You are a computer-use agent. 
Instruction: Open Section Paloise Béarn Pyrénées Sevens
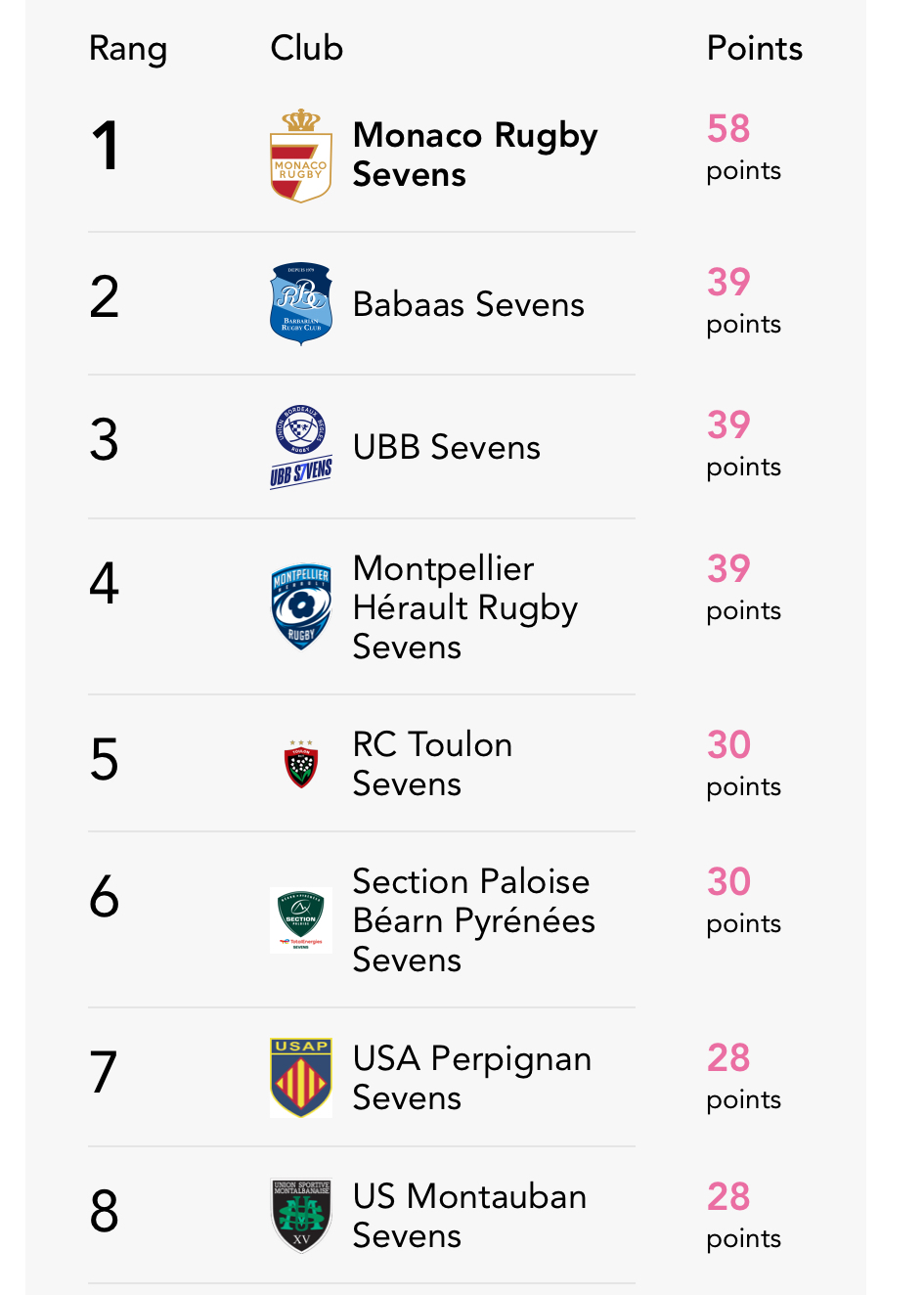[473, 920]
